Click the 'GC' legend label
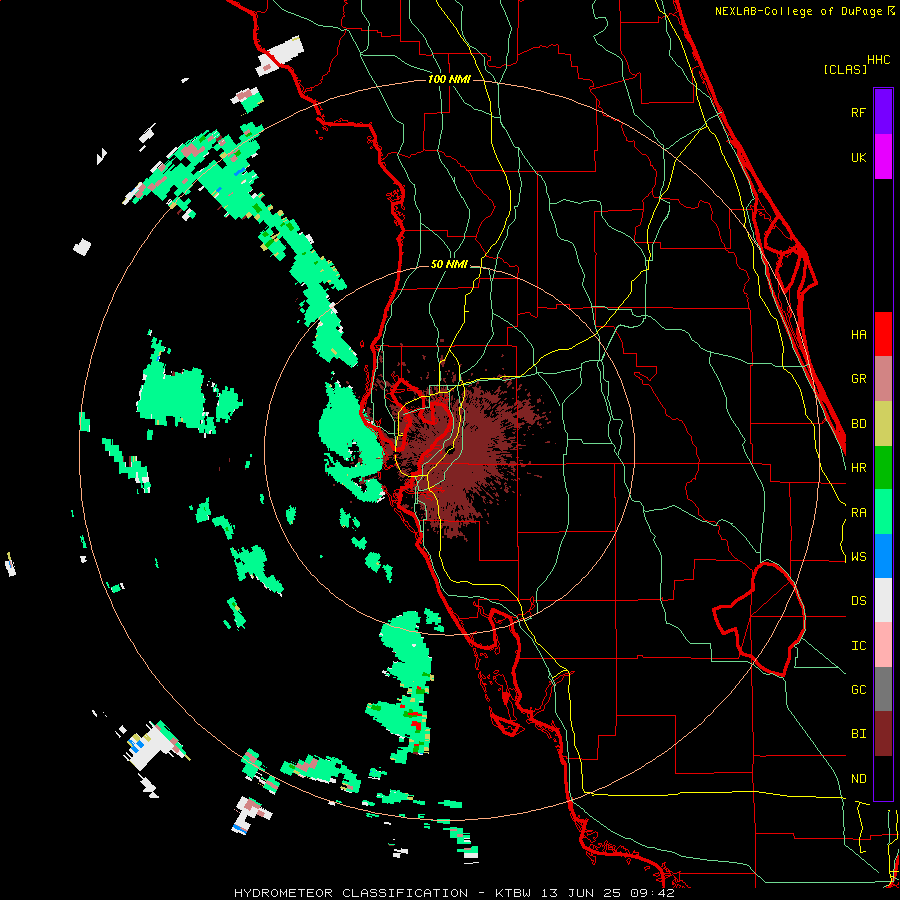This screenshot has height=900, width=900. (x=859, y=690)
